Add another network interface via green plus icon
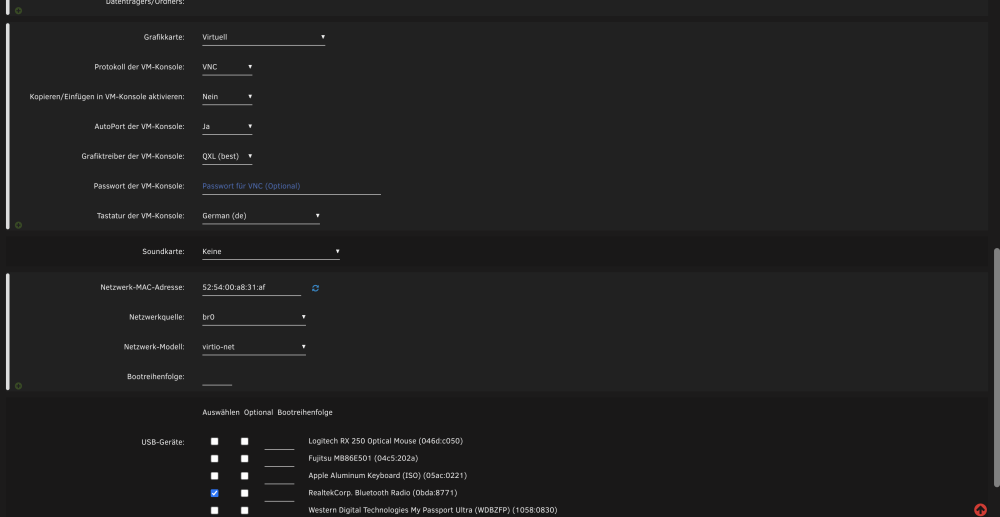This screenshot has height=517, width=1000. (x=18, y=386)
